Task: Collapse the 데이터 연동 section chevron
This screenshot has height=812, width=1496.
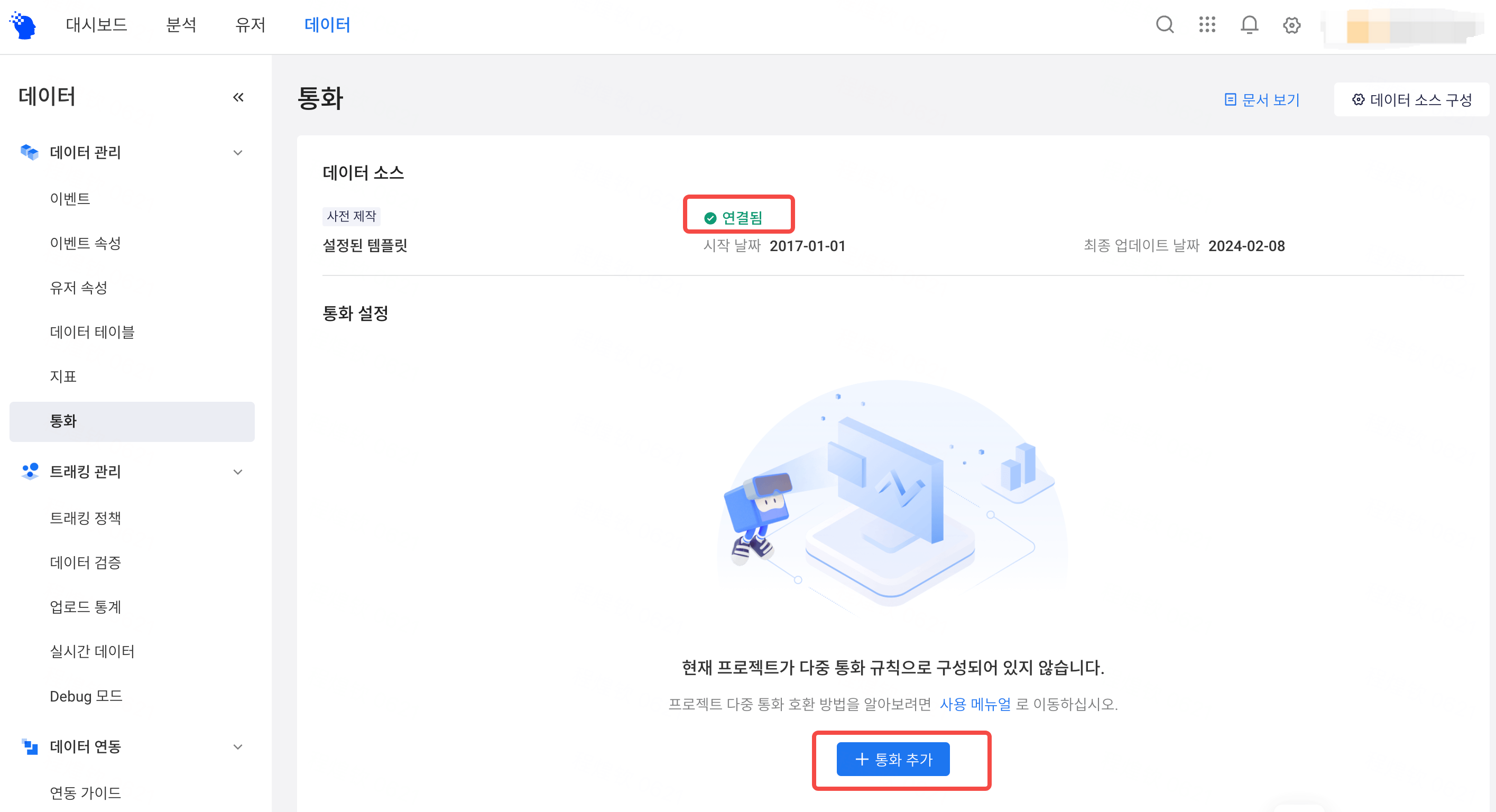Action: 237,747
